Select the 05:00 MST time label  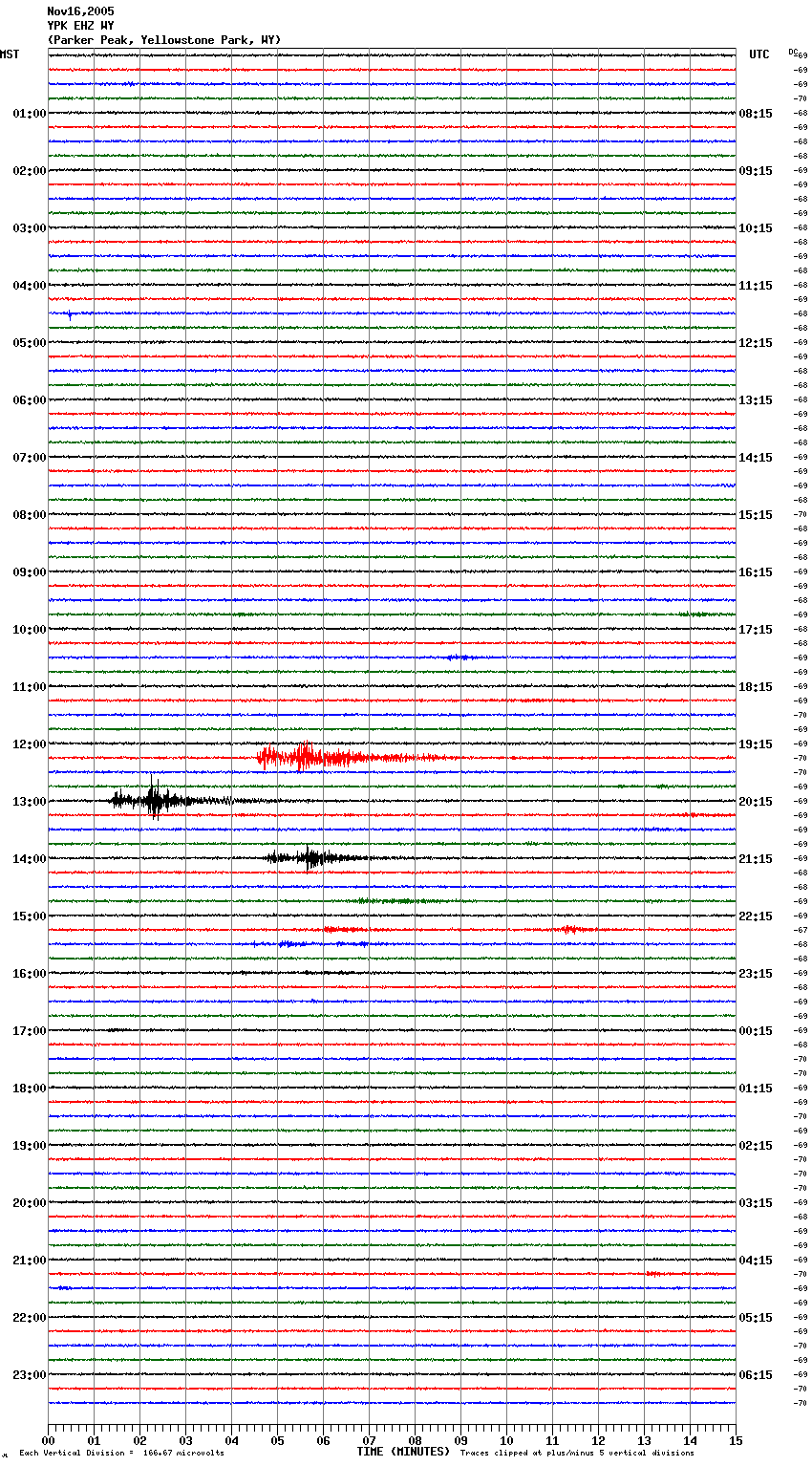click(x=29, y=343)
